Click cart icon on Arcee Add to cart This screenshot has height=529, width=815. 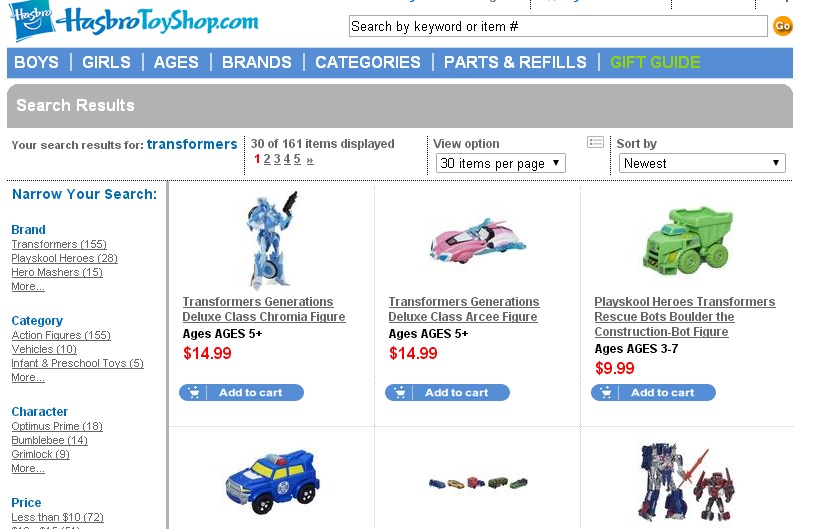399,392
